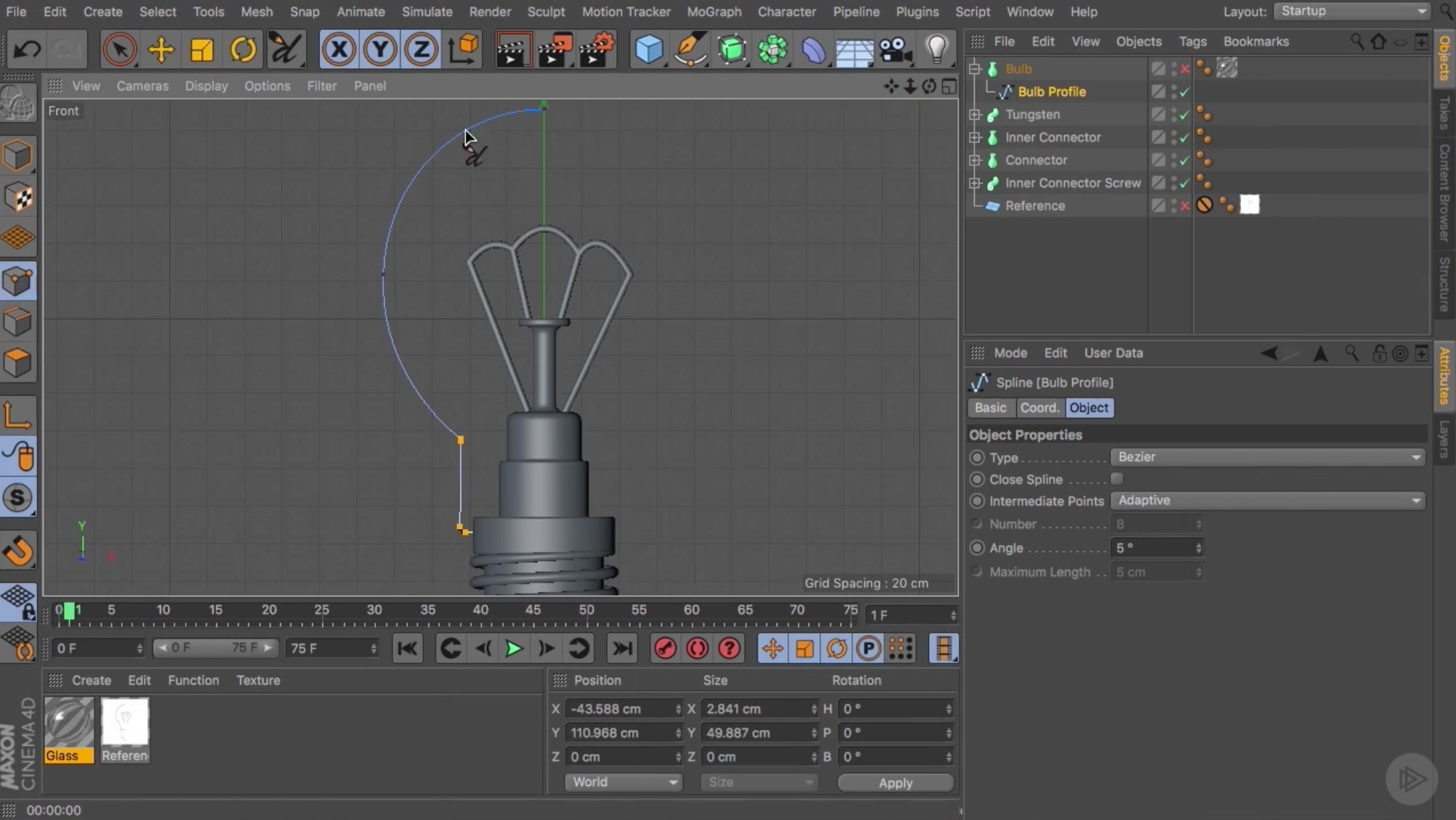This screenshot has height=820, width=1456.
Task: Expand the Bezier Type dropdown
Action: (x=1416, y=456)
